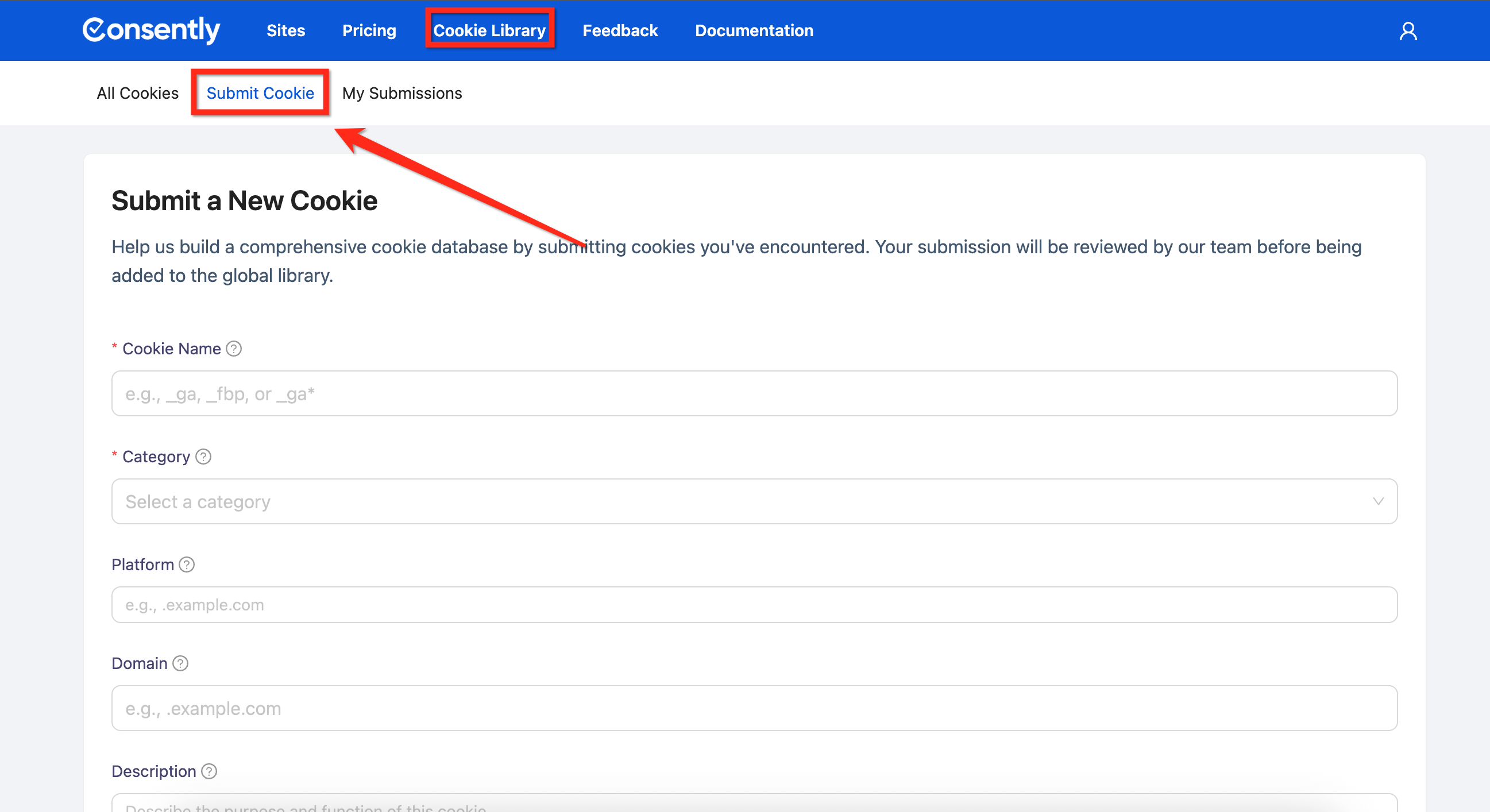Navigate to the Sites page

coord(285,30)
